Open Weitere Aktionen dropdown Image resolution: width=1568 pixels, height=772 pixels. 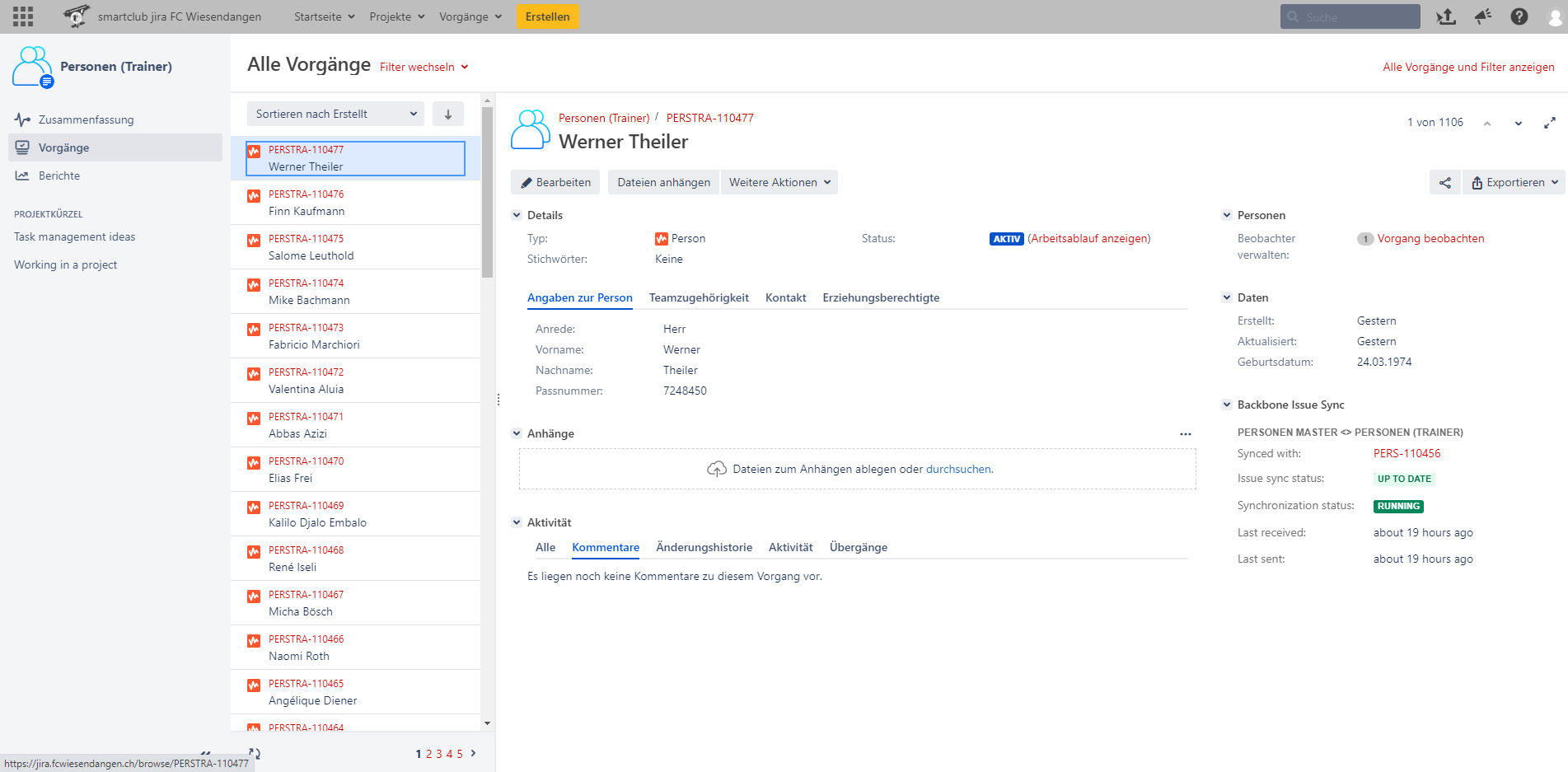tap(779, 183)
